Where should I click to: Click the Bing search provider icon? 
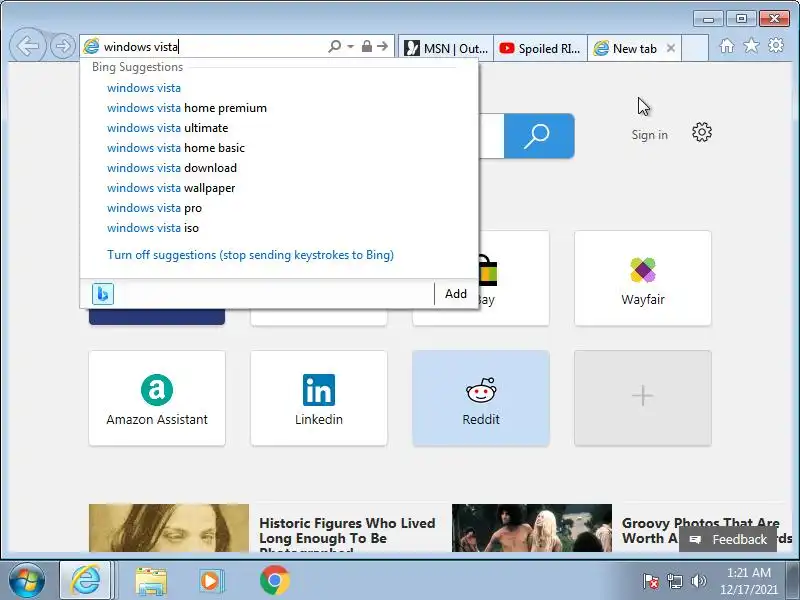click(103, 294)
